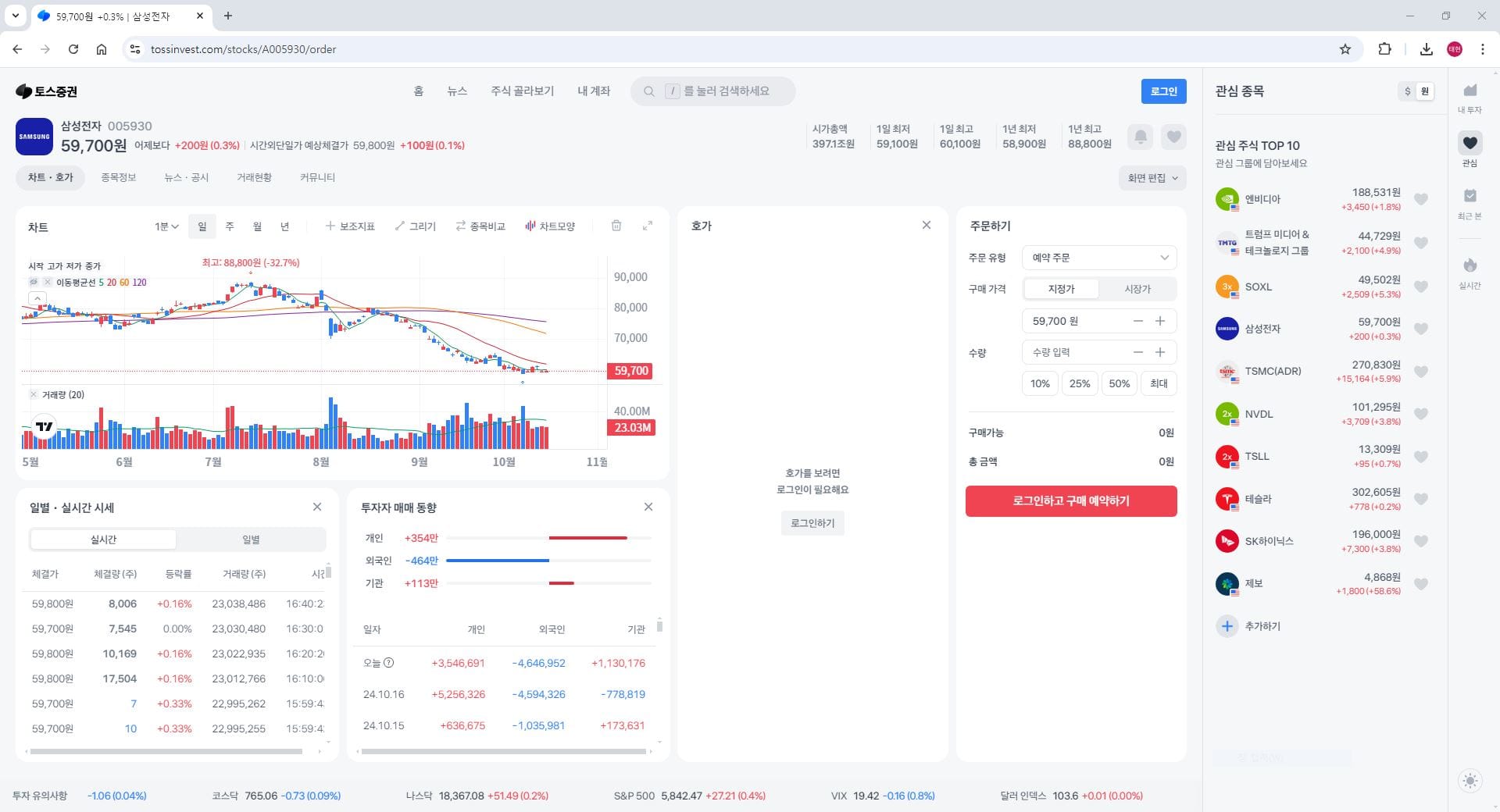Favorite 테슬라 with its heart icon
Screen dimensions: 1500x812
[1421, 499]
